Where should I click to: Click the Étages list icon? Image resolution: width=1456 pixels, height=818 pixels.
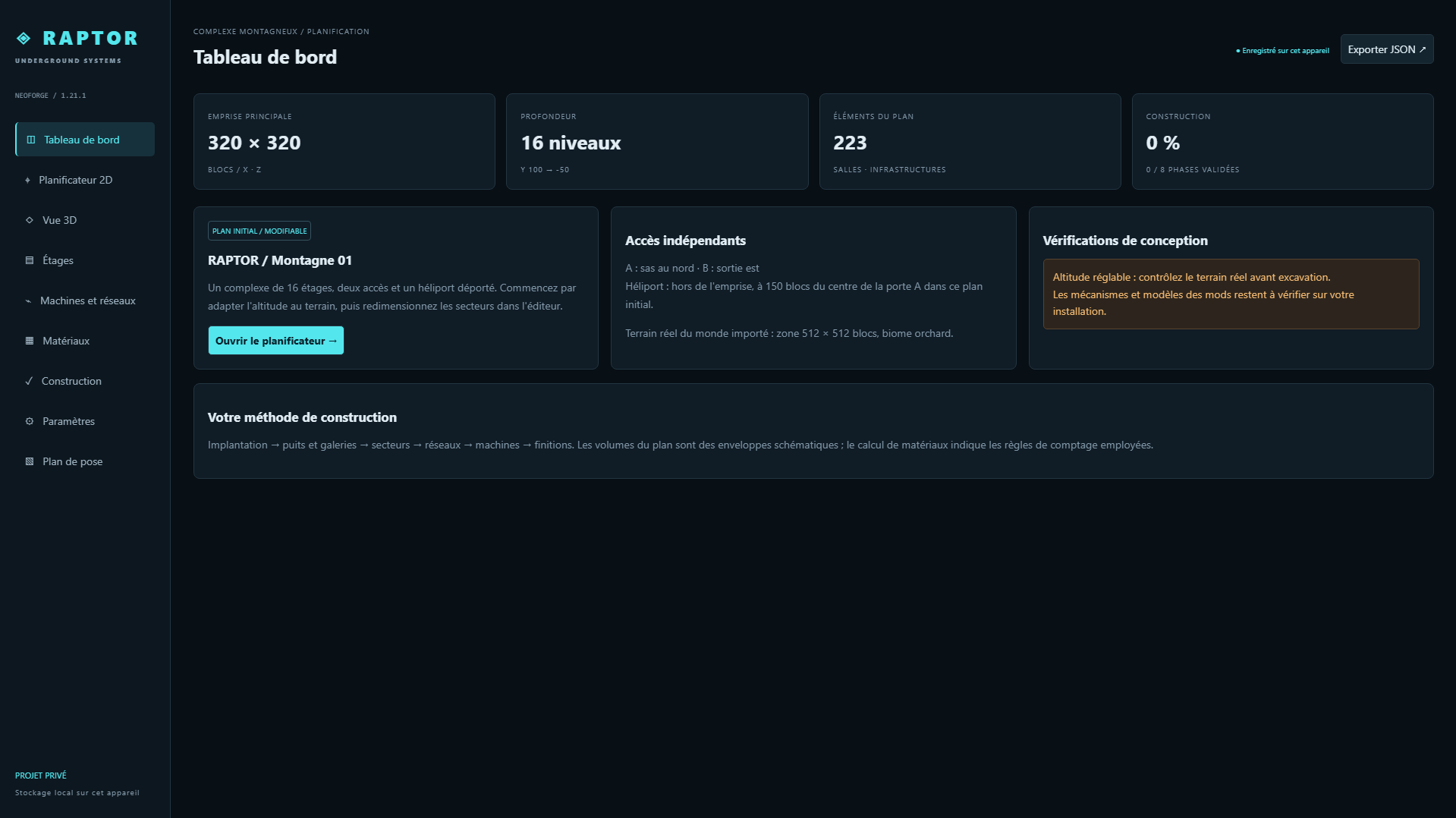[30, 260]
